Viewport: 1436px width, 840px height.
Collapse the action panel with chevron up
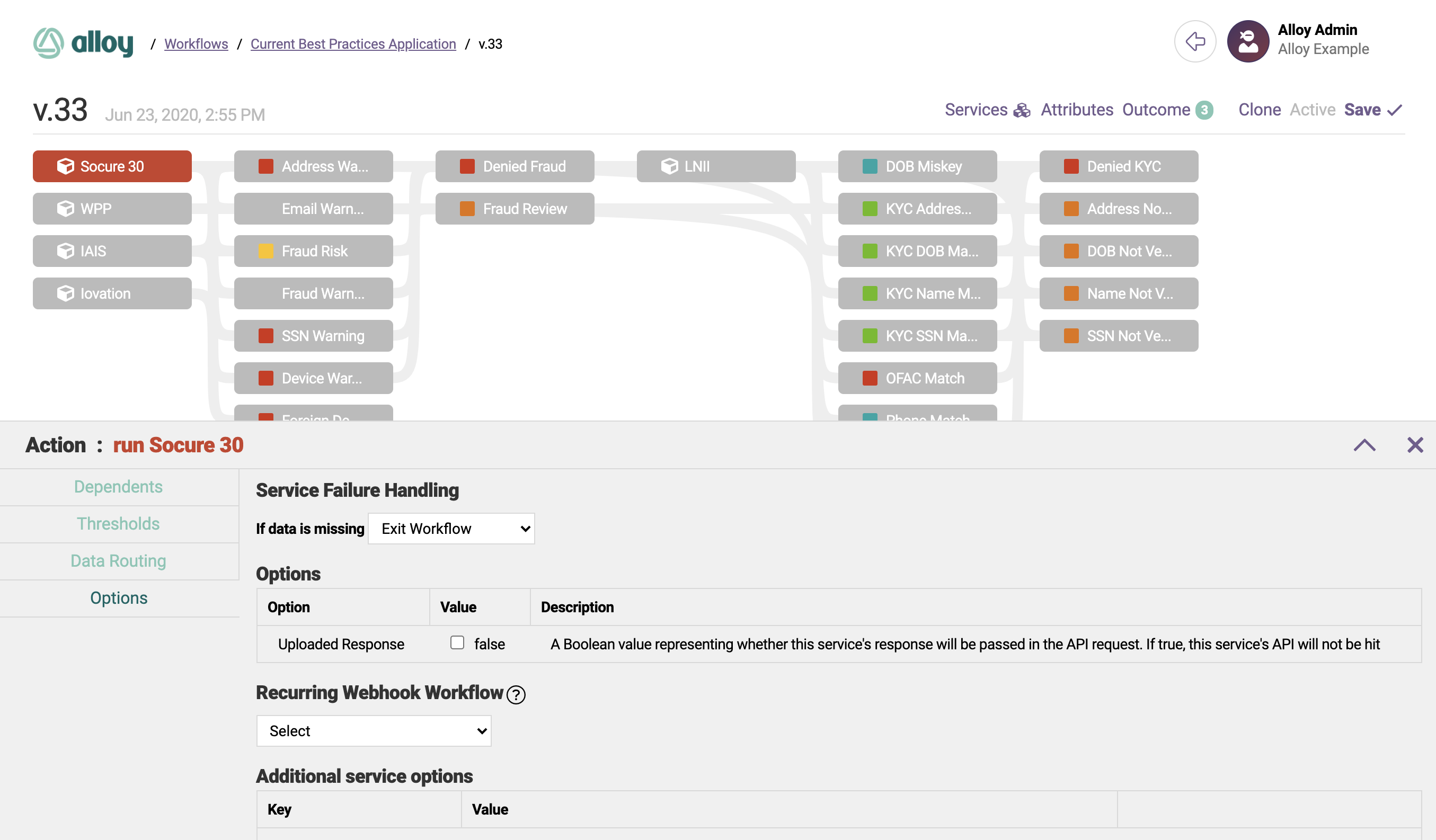pyautogui.click(x=1364, y=445)
